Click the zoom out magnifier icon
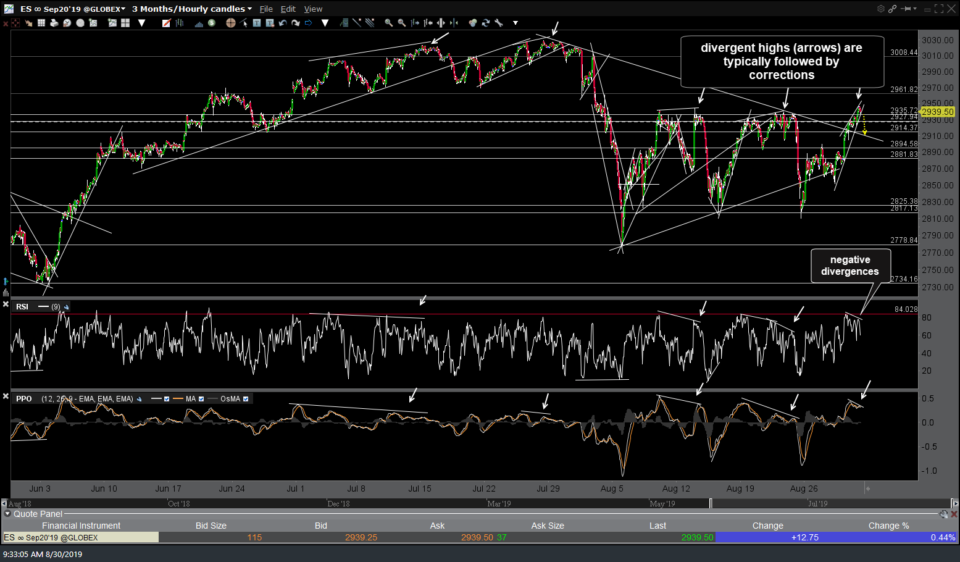 (x=401, y=23)
